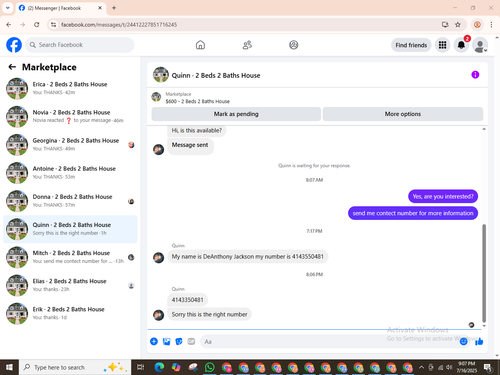500x375 pixels.
Task: Click 'Sorry this is the right number' message
Action: tap(209, 314)
